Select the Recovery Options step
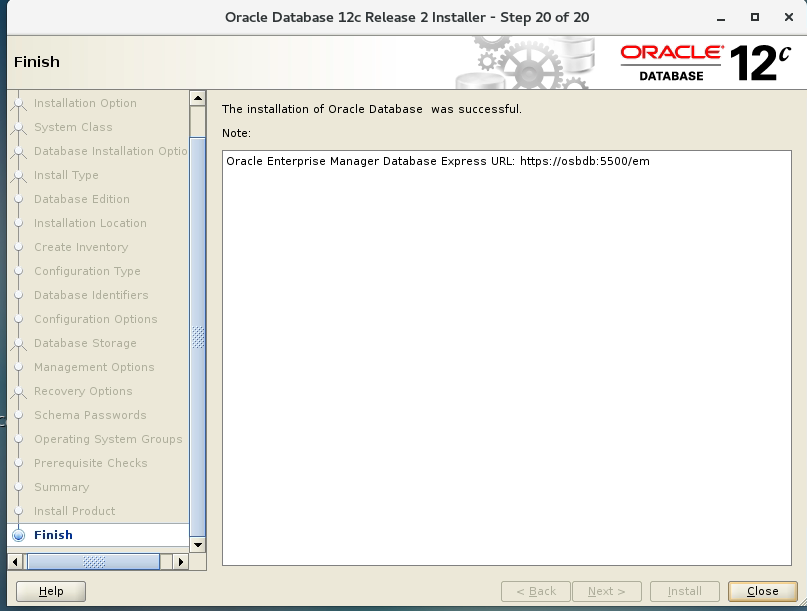This screenshot has height=611, width=807. point(83,391)
